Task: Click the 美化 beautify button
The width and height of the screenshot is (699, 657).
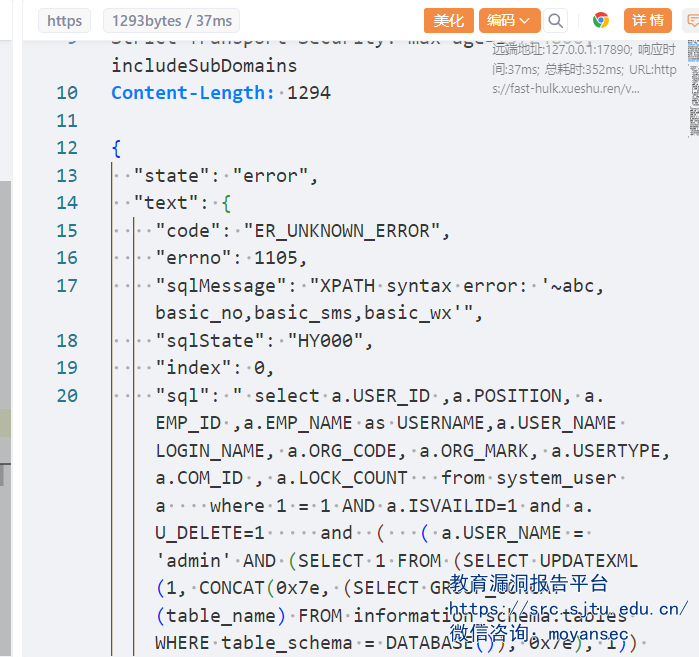Action: point(448,21)
